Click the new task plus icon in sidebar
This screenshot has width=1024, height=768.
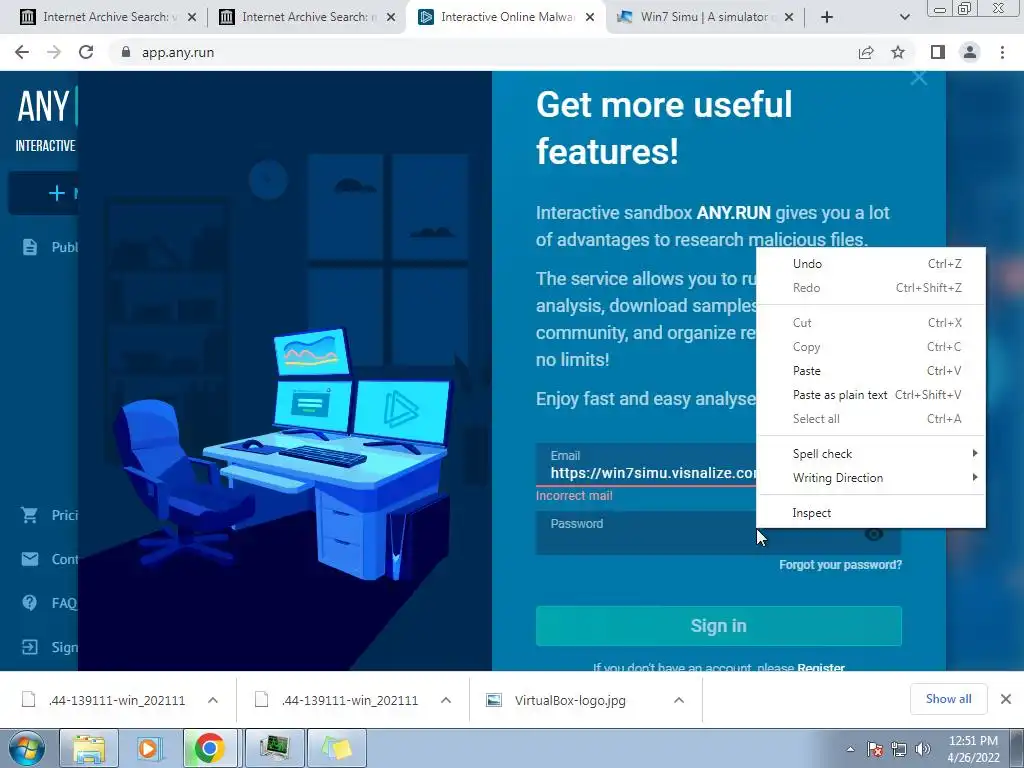[x=57, y=193]
